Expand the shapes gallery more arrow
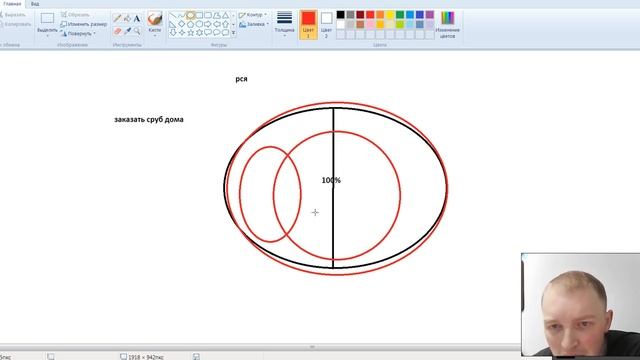 pyautogui.click(x=233, y=33)
